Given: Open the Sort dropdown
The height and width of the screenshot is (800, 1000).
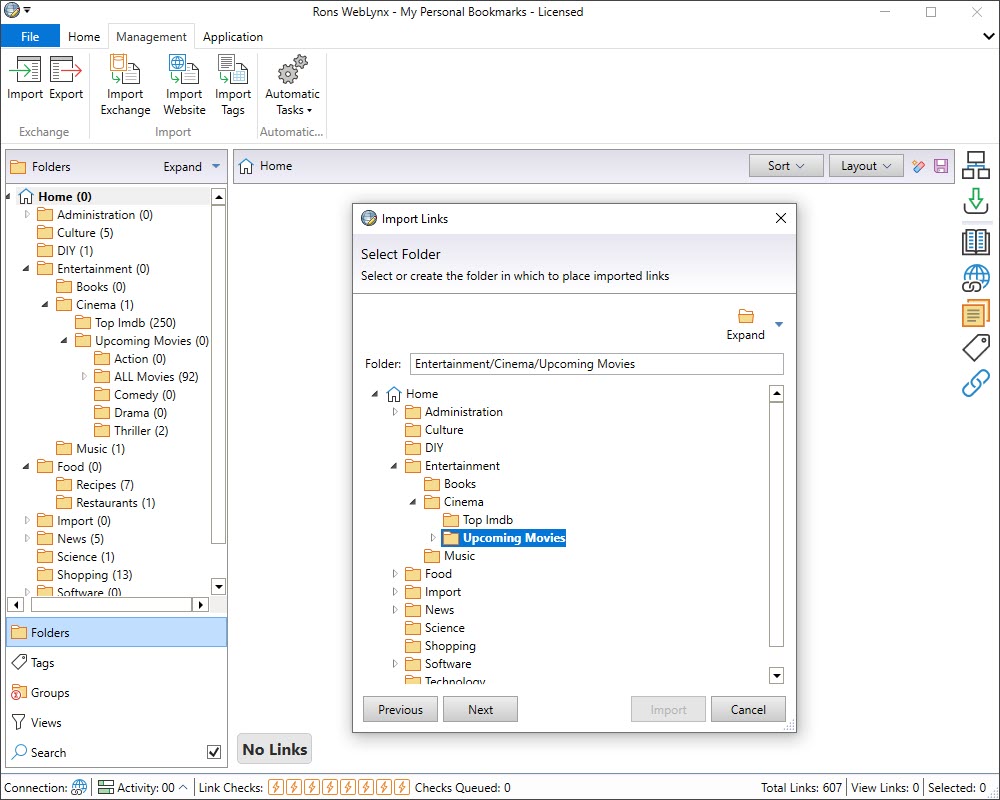Looking at the screenshot, I should [786, 166].
